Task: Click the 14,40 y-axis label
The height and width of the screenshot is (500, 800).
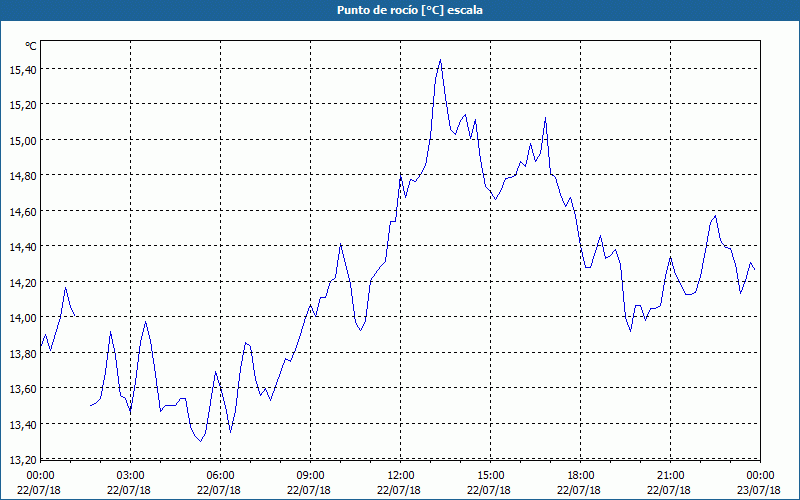Action: [x=23, y=246]
